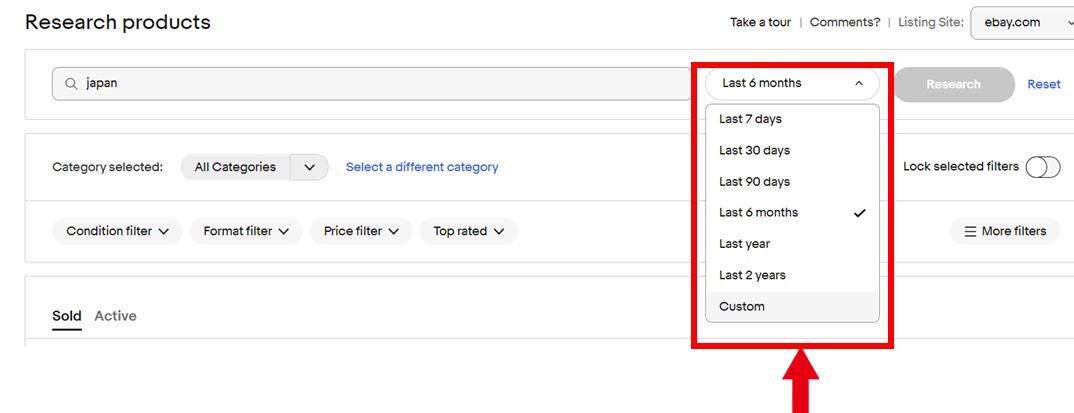The height and width of the screenshot is (413, 1074).
Task: Toggle the Lock selected filters switch
Action: click(x=1042, y=167)
